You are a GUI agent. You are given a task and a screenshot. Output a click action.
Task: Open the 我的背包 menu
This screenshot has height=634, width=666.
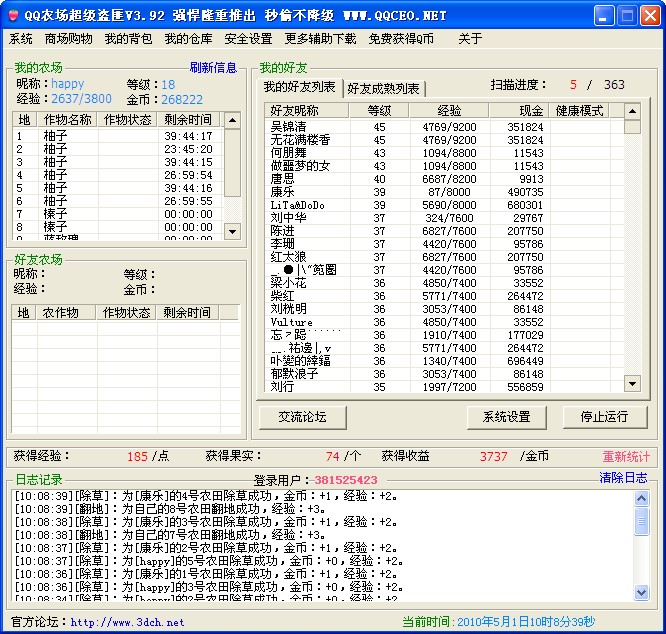coord(128,39)
